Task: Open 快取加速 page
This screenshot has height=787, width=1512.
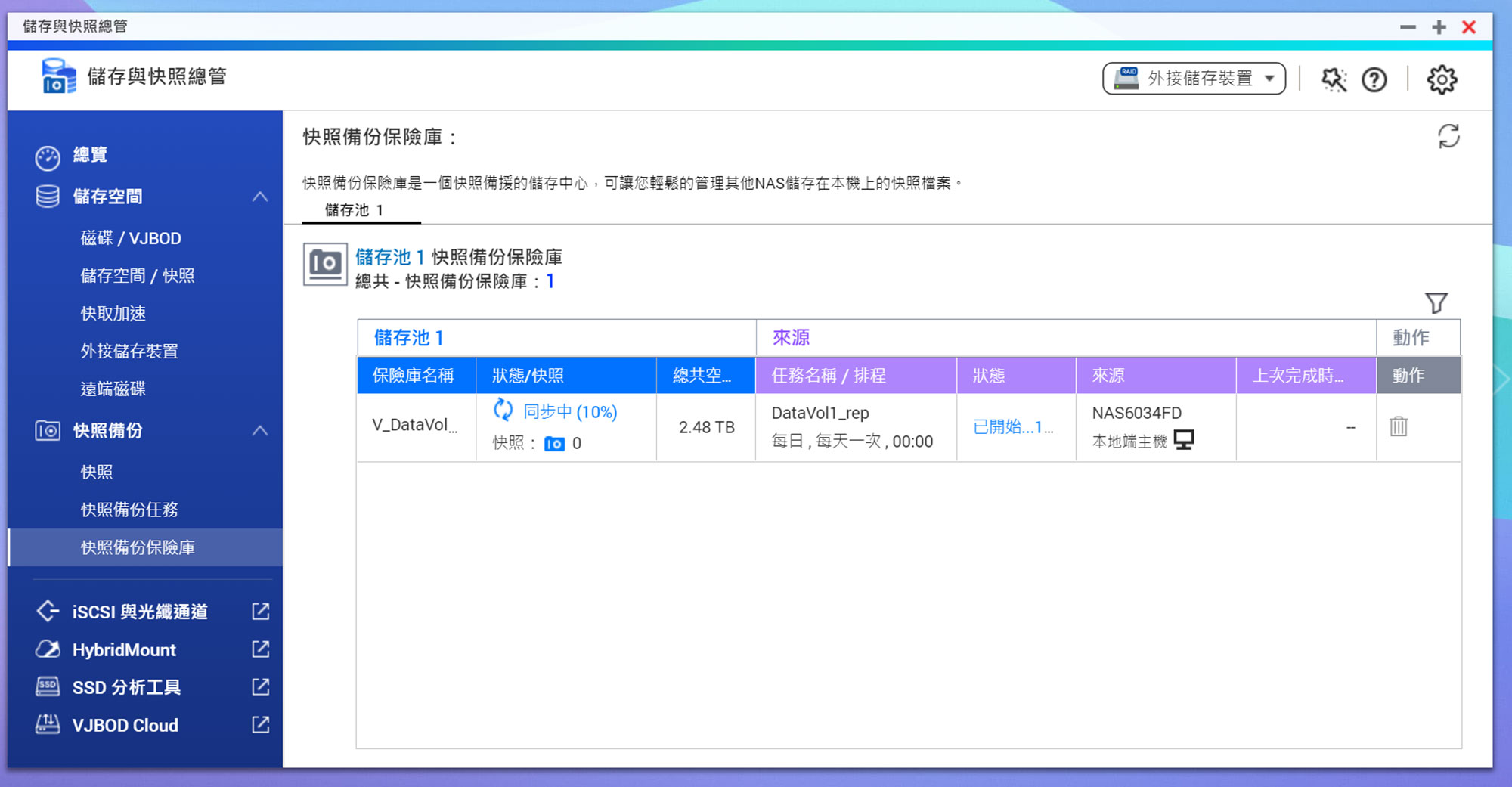Action: click(113, 314)
